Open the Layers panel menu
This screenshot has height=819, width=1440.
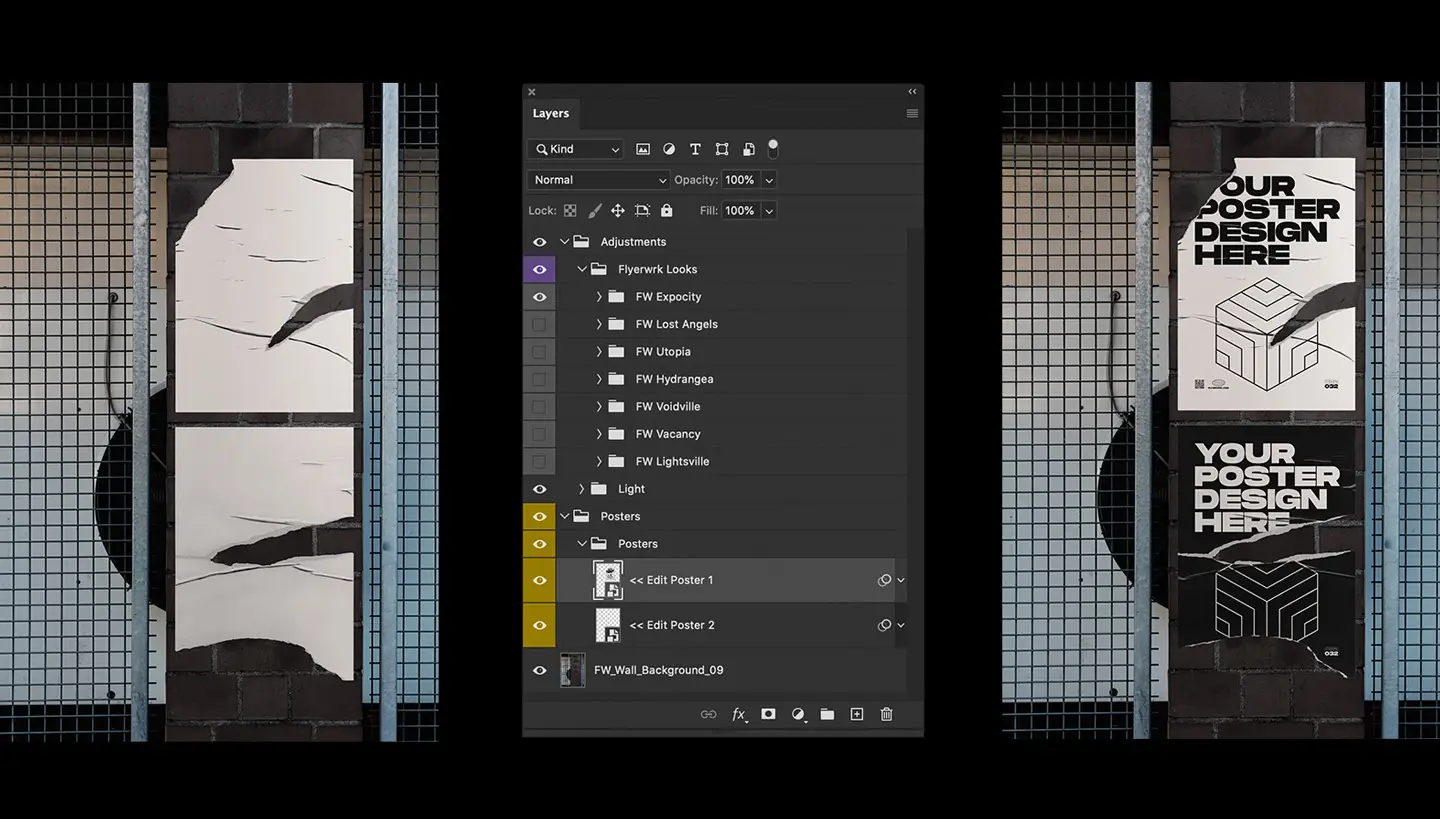tap(911, 113)
